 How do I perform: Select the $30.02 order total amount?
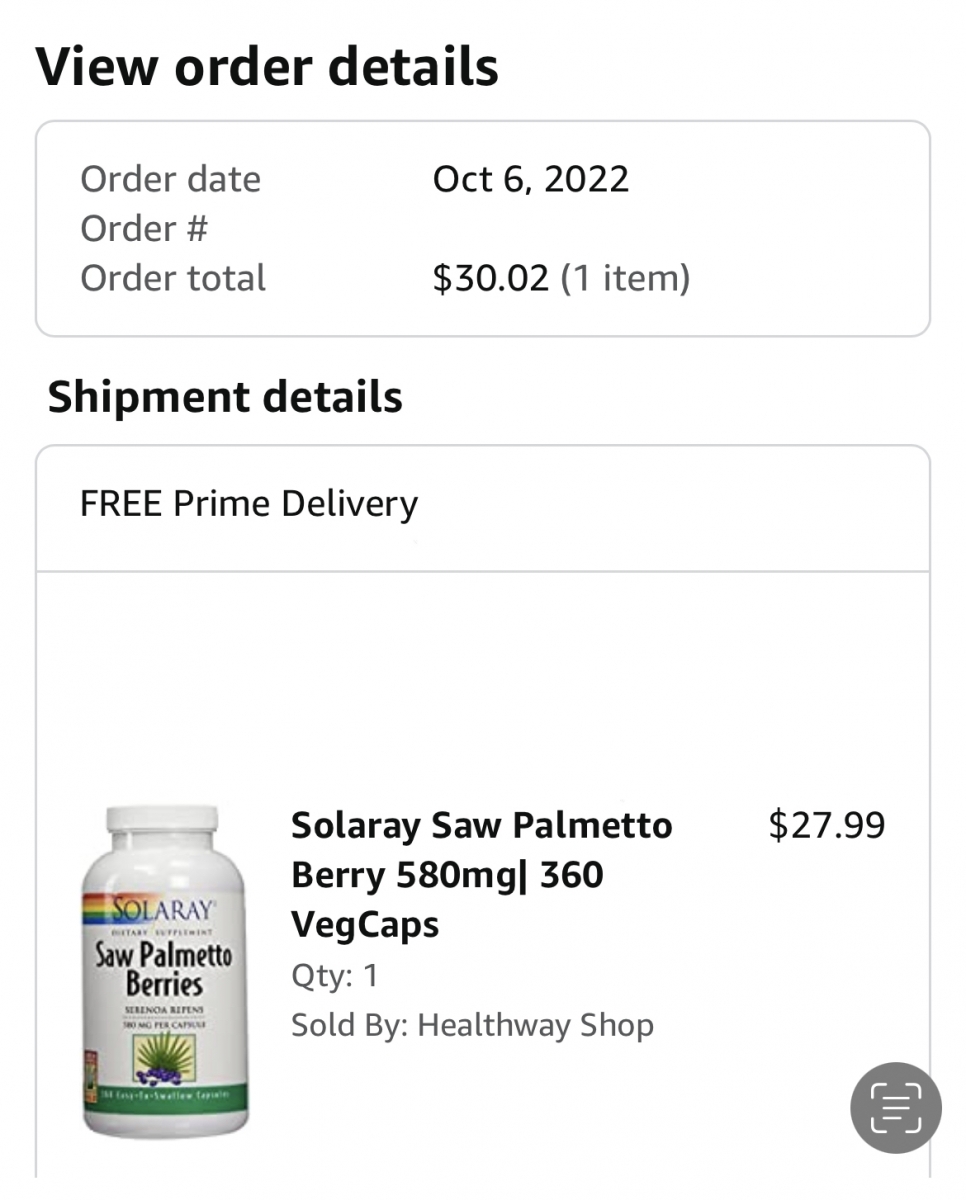(x=490, y=278)
